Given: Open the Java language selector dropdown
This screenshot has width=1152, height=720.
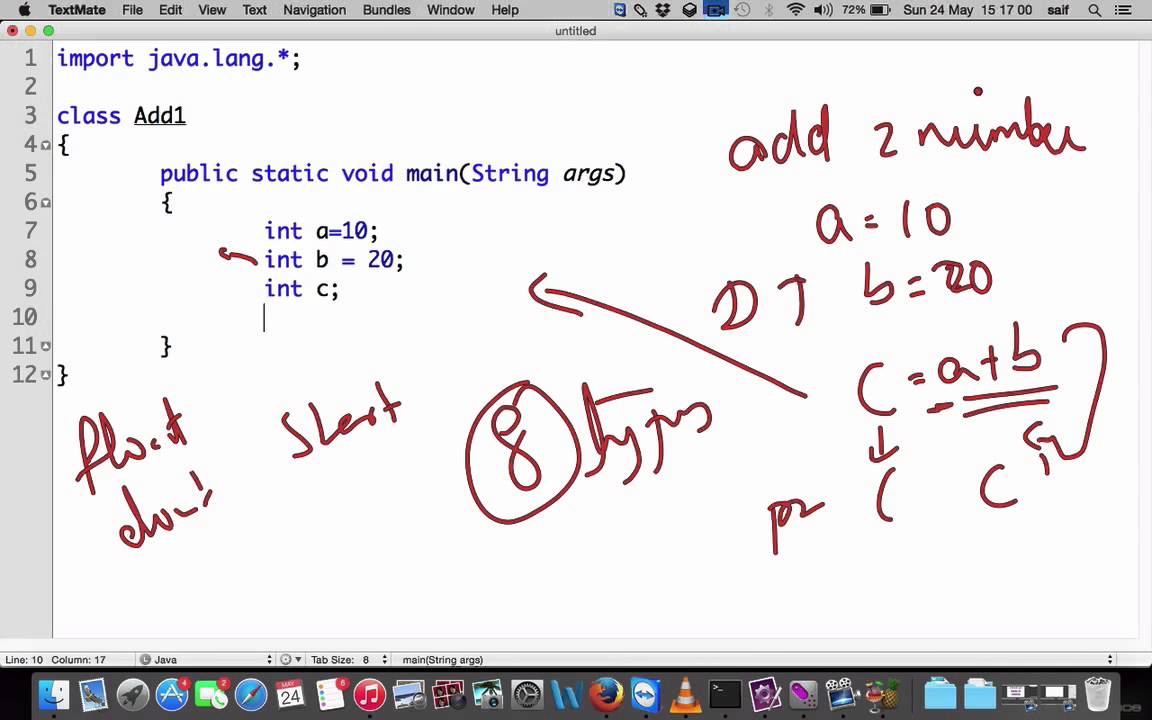Looking at the screenshot, I should [x=206, y=659].
